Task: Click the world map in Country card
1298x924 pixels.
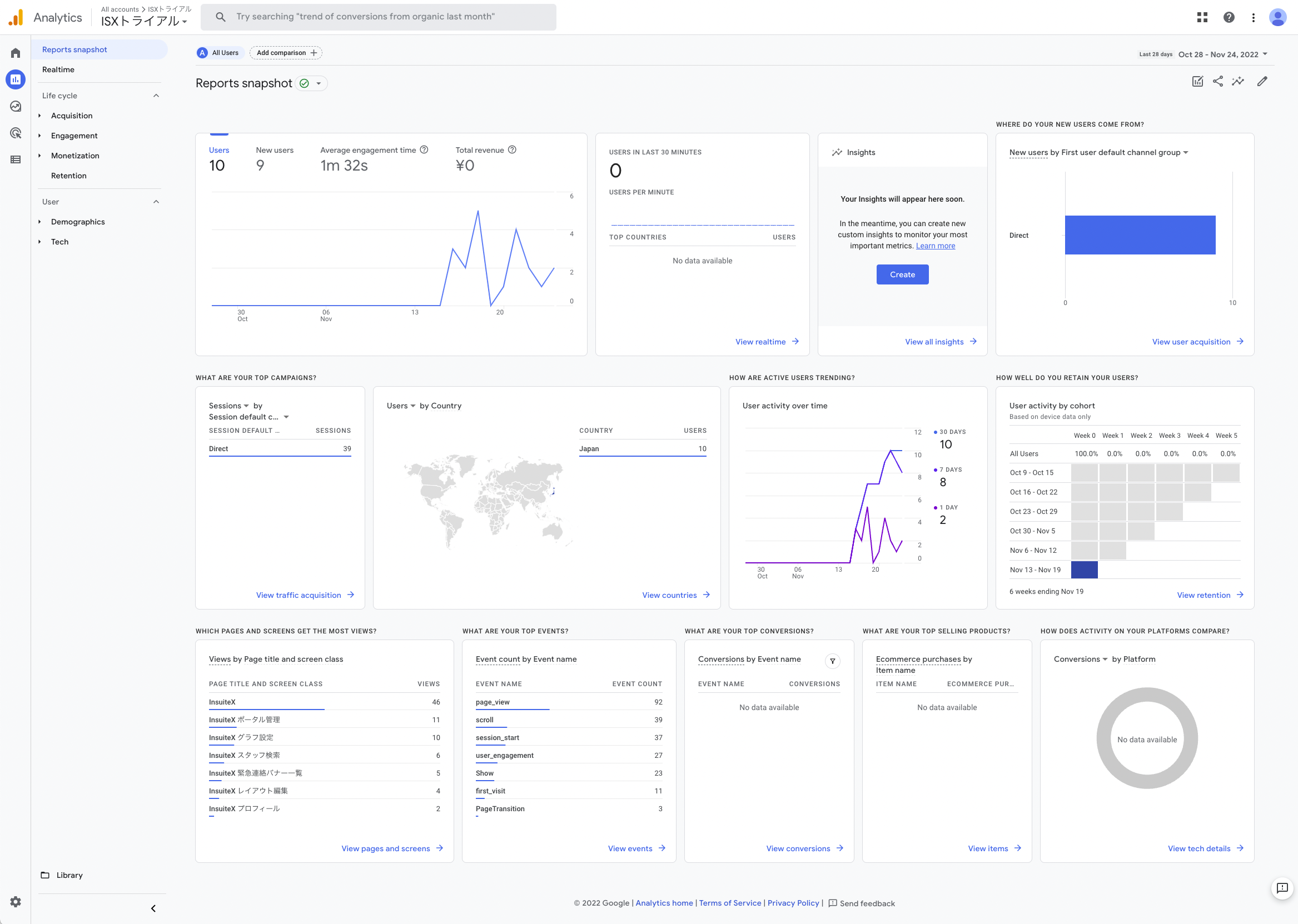Action: pyautogui.click(x=488, y=501)
